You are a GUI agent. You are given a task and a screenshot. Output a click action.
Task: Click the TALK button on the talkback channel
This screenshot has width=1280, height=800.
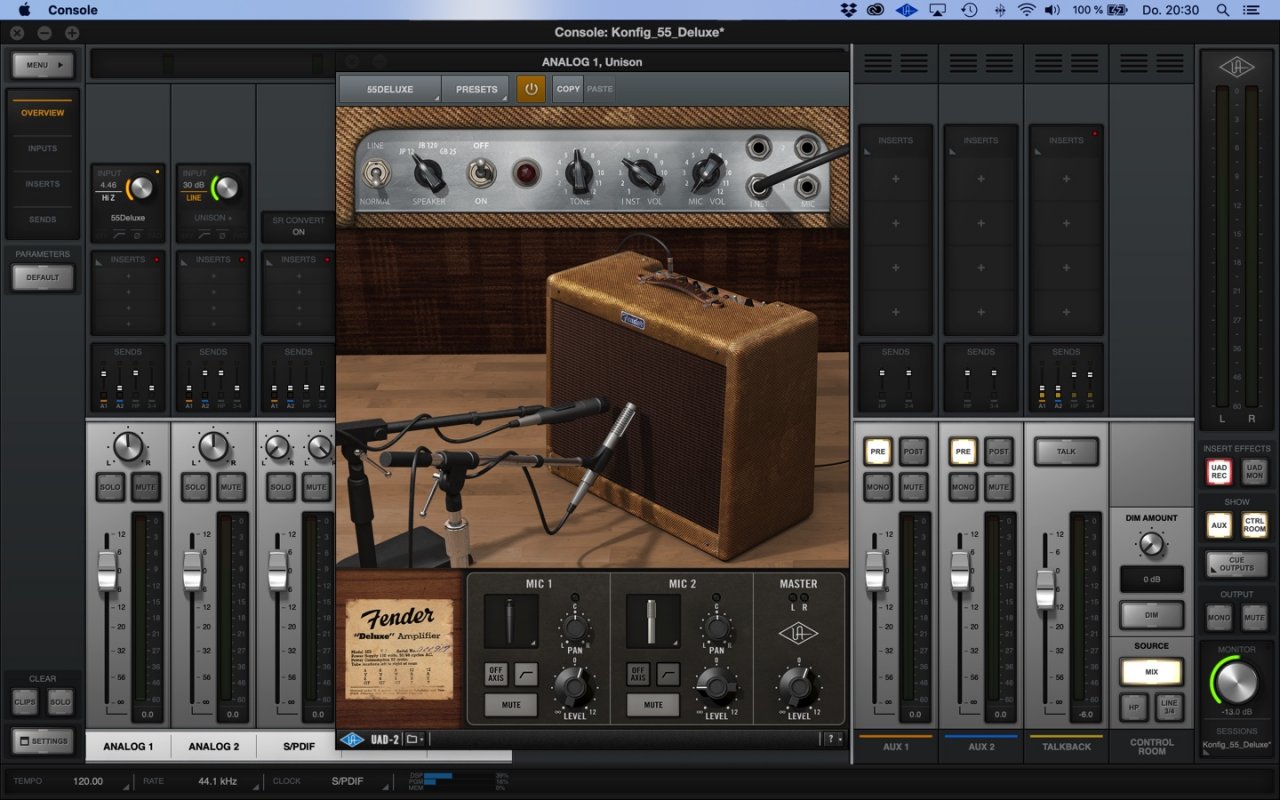[x=1066, y=451]
